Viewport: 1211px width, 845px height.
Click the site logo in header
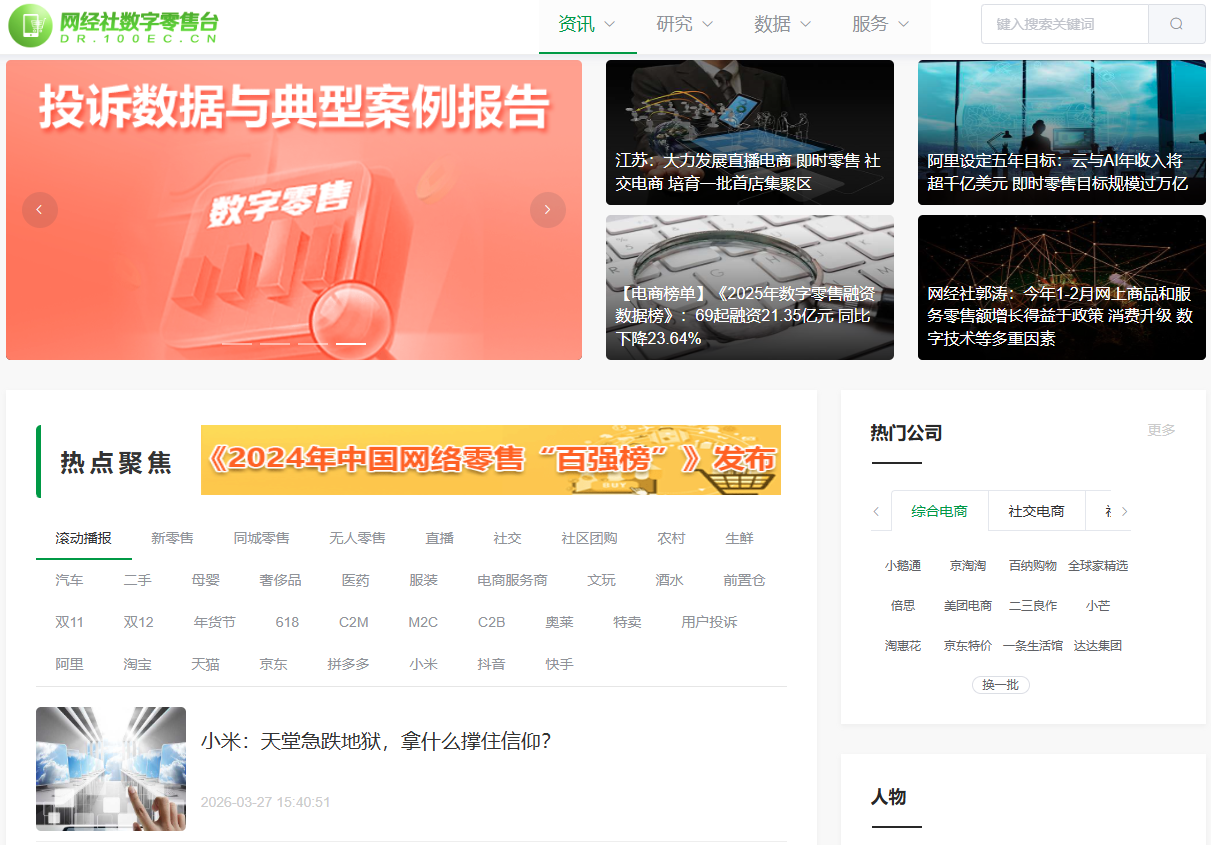(114, 26)
